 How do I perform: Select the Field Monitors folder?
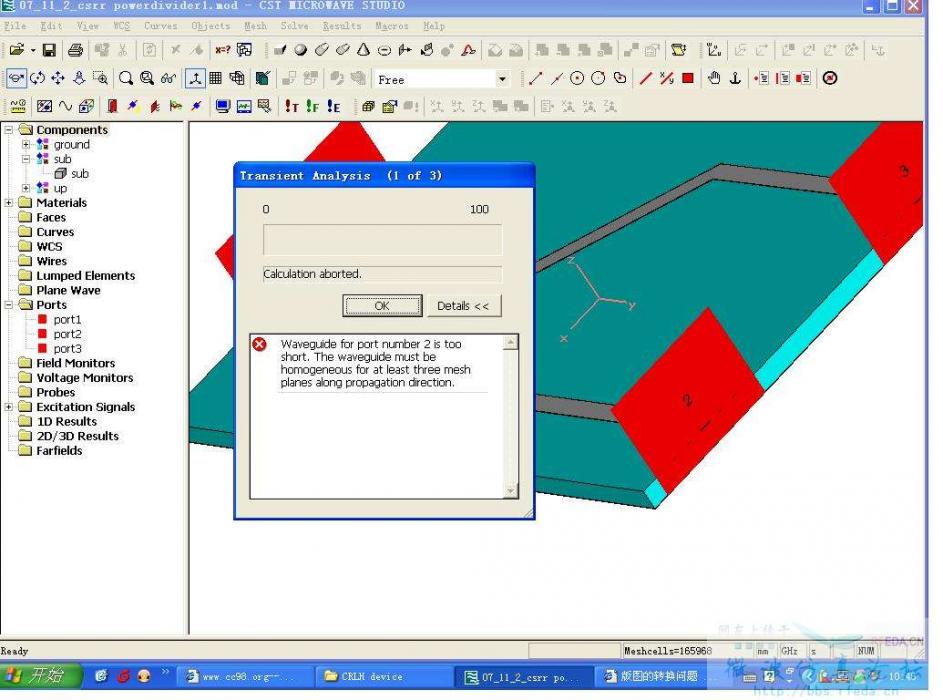tap(75, 363)
